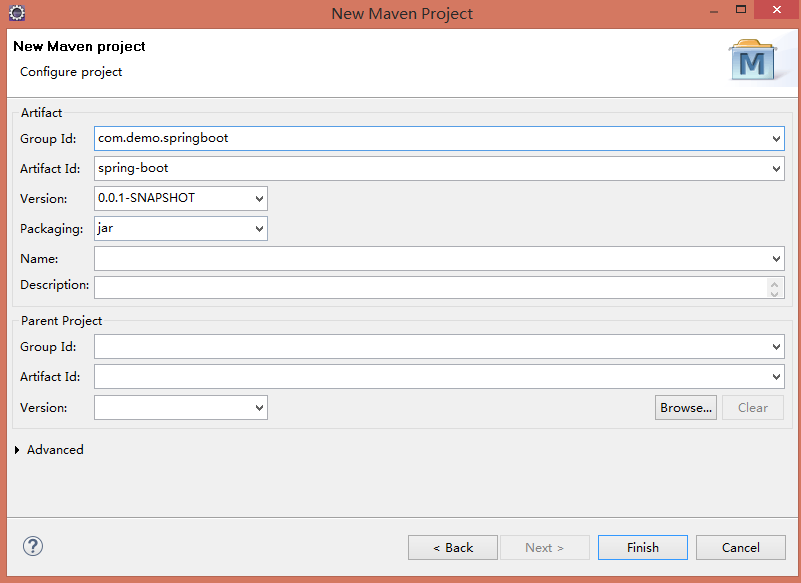
Task: Maximize the New Maven Project window
Action: pos(741,10)
